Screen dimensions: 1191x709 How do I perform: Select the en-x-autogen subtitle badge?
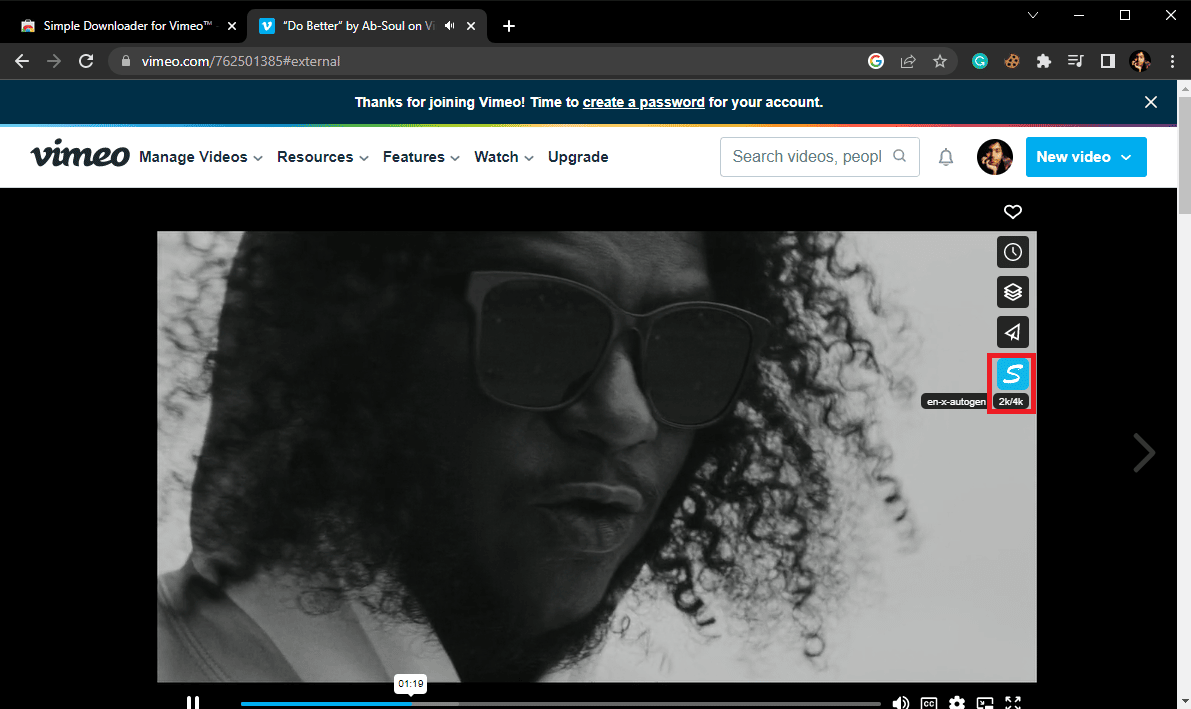coord(956,401)
